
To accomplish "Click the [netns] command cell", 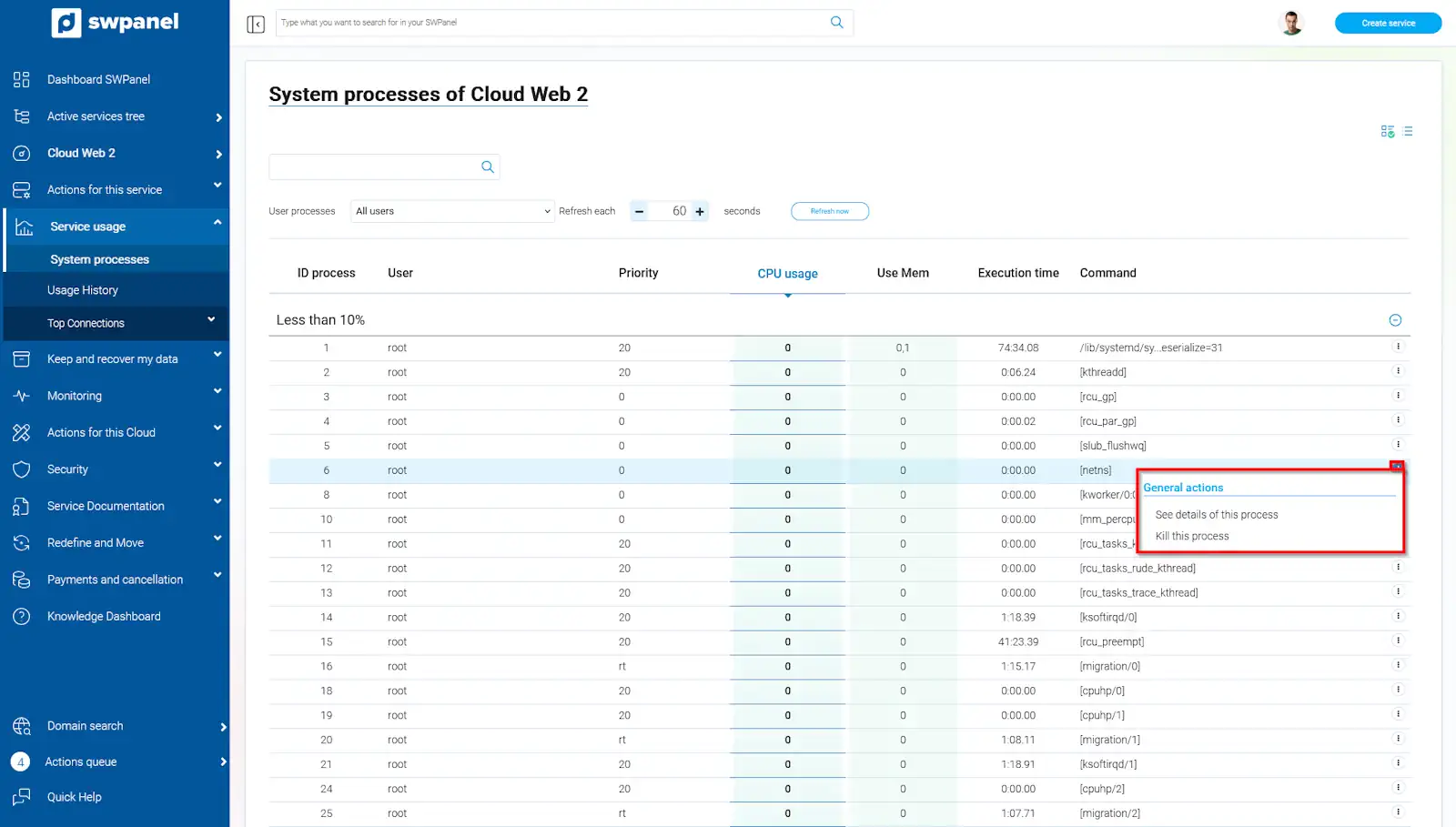I will [x=1096, y=471].
